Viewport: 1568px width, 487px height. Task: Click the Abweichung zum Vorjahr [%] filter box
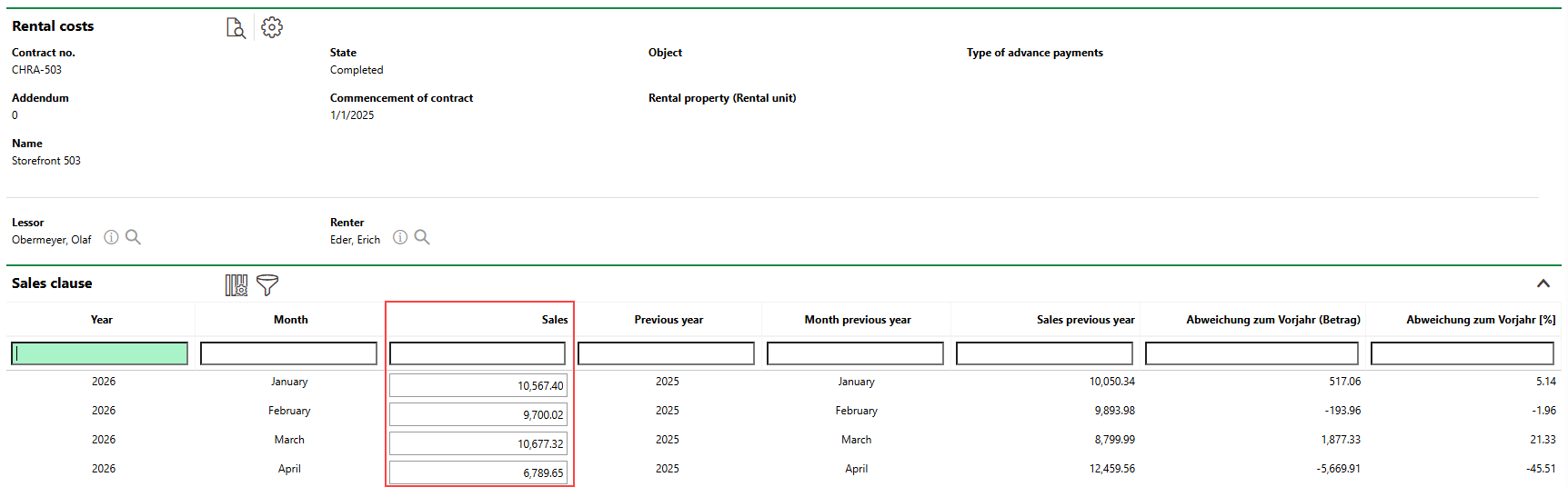[x=1462, y=353]
